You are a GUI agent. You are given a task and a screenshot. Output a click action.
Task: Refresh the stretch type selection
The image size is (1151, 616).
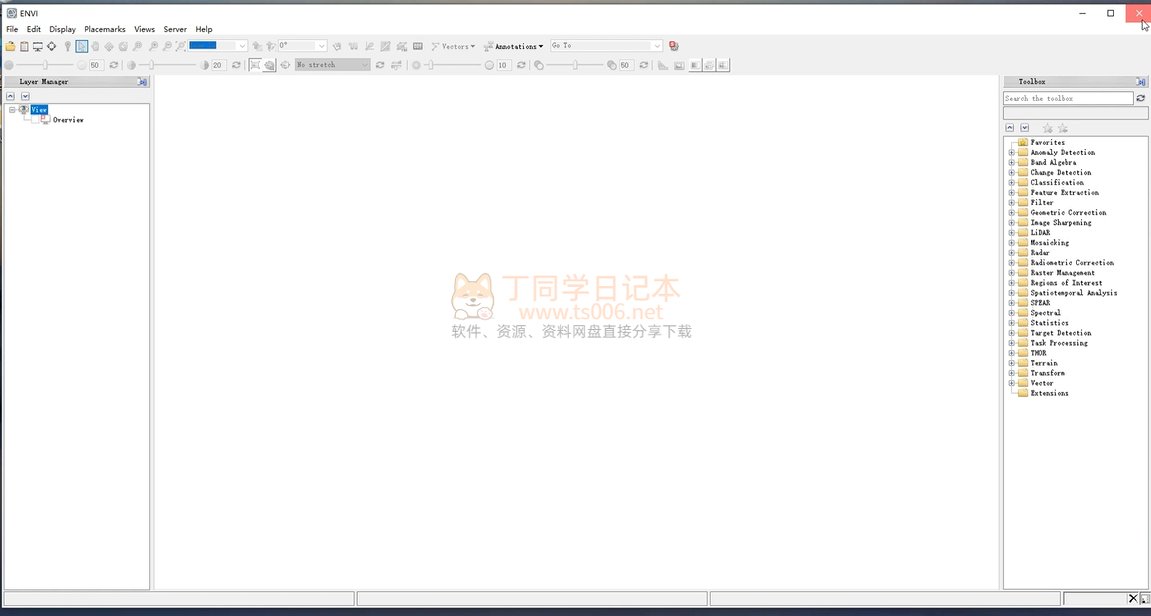[380, 65]
